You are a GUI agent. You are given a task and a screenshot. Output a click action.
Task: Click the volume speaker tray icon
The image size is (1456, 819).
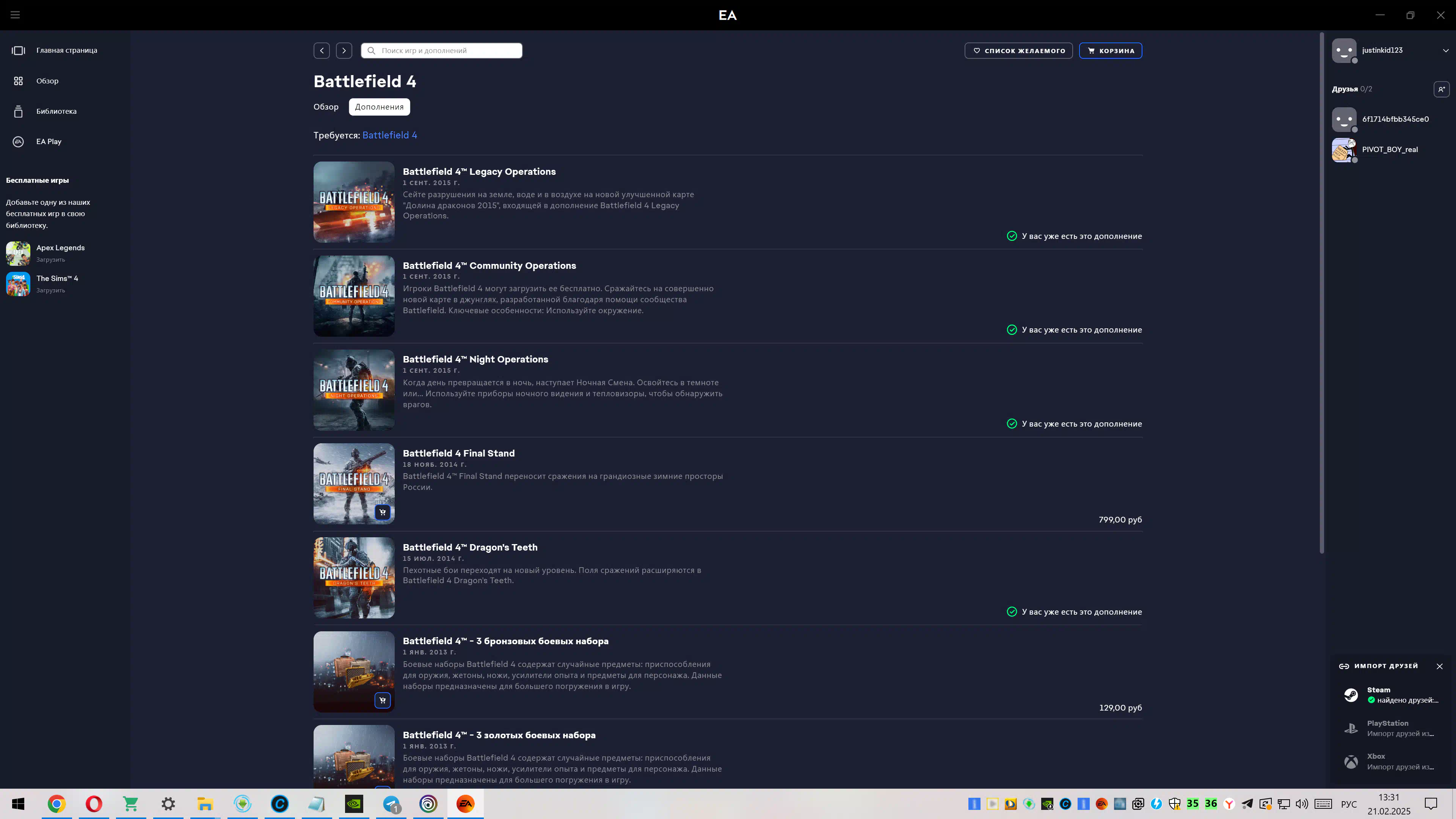[x=1302, y=804]
